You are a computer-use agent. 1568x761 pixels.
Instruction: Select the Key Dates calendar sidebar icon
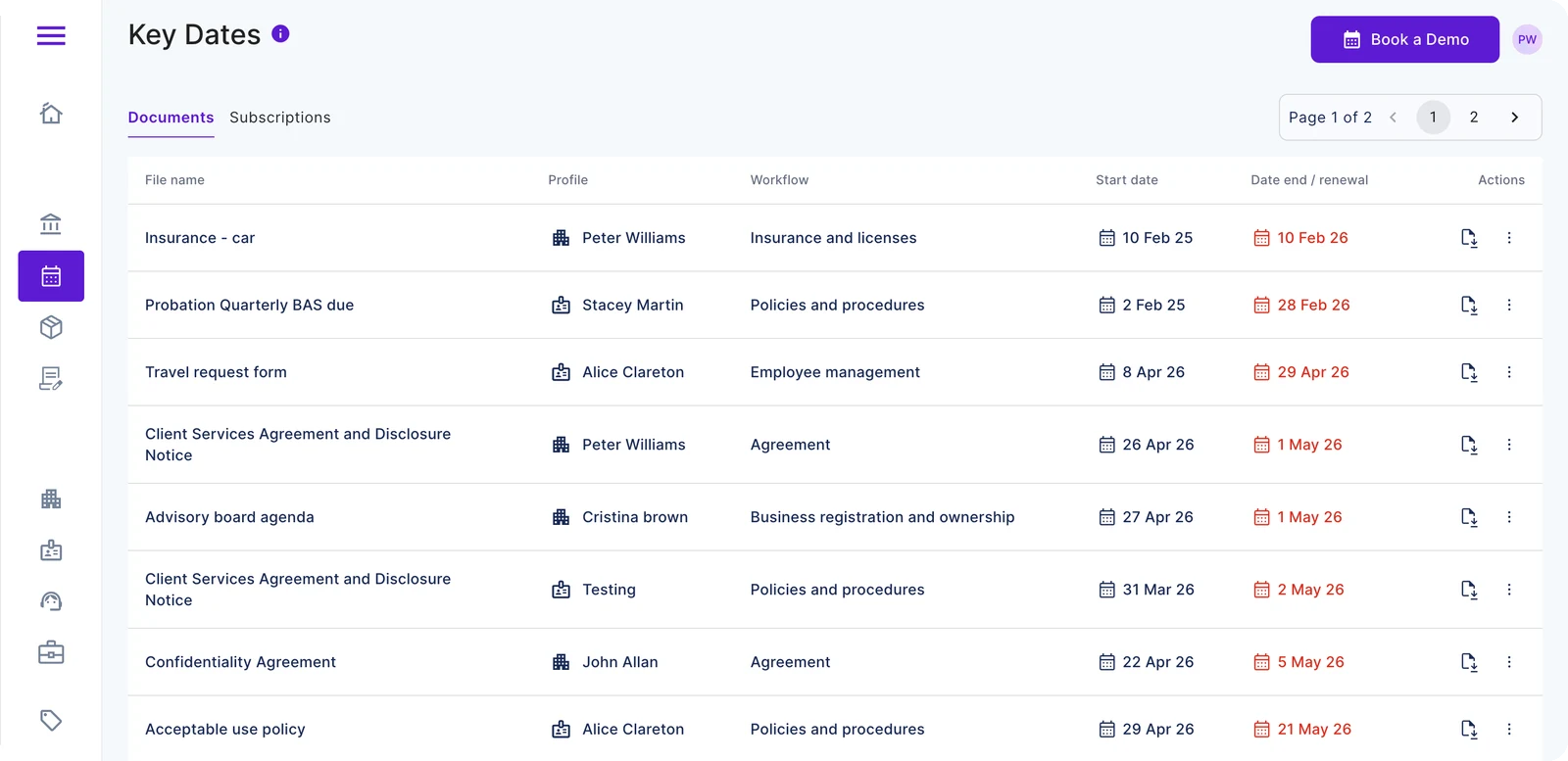[51, 276]
